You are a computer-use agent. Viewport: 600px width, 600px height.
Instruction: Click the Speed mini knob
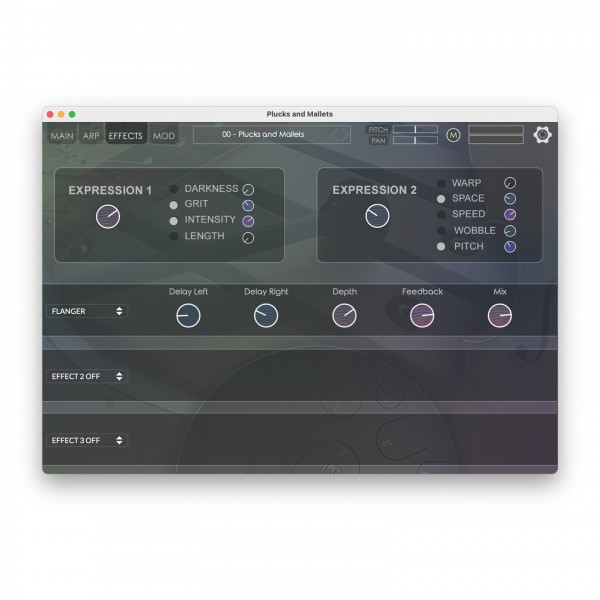click(510, 215)
